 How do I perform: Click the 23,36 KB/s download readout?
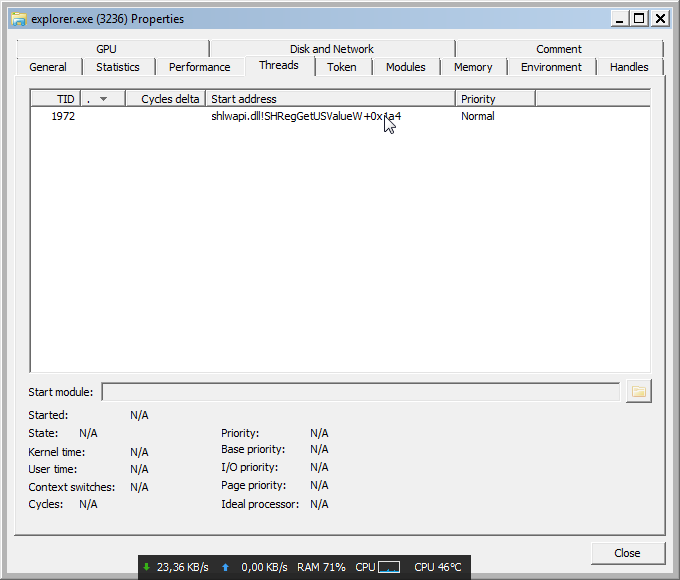point(183,567)
